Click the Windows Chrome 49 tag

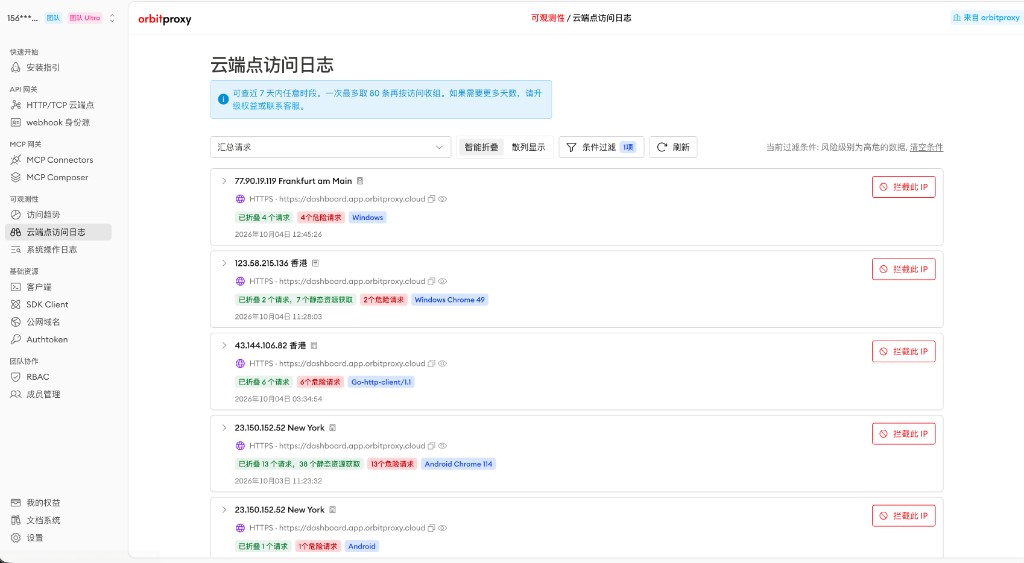(x=449, y=300)
